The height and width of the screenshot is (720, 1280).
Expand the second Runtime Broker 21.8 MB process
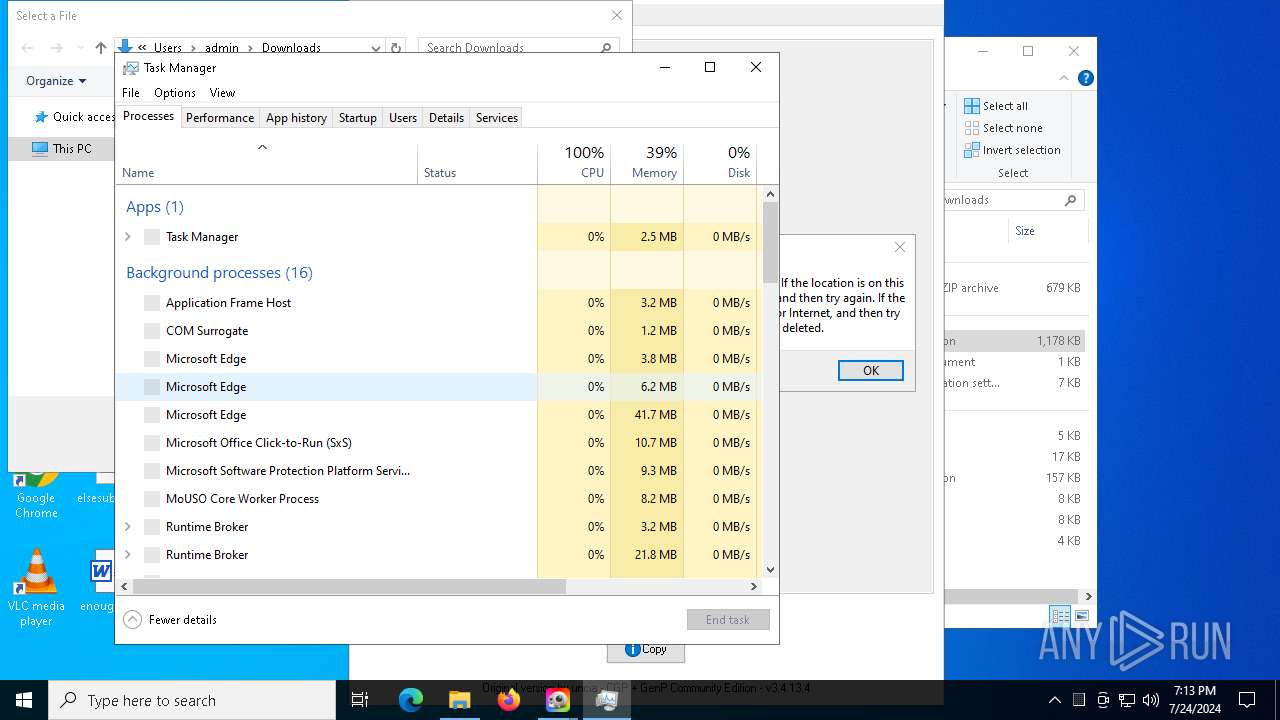(x=127, y=555)
